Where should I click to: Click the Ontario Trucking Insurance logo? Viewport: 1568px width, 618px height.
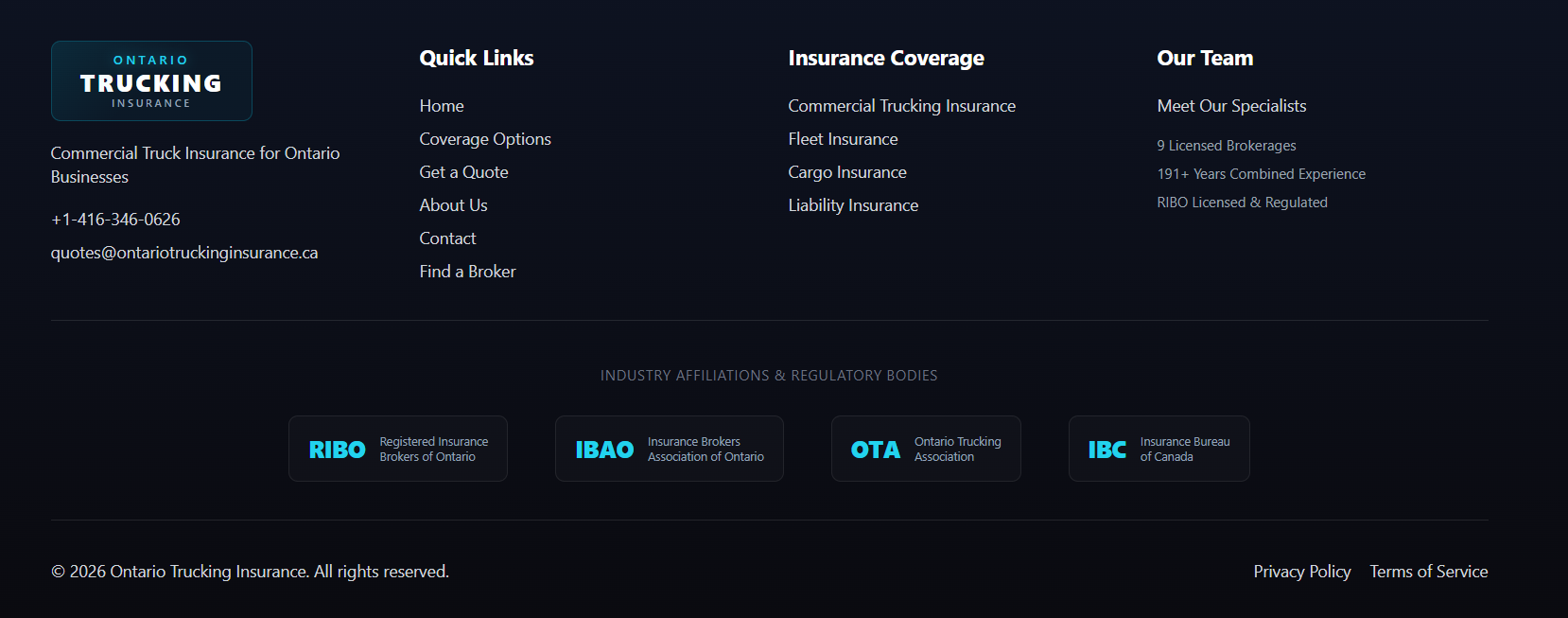151,81
